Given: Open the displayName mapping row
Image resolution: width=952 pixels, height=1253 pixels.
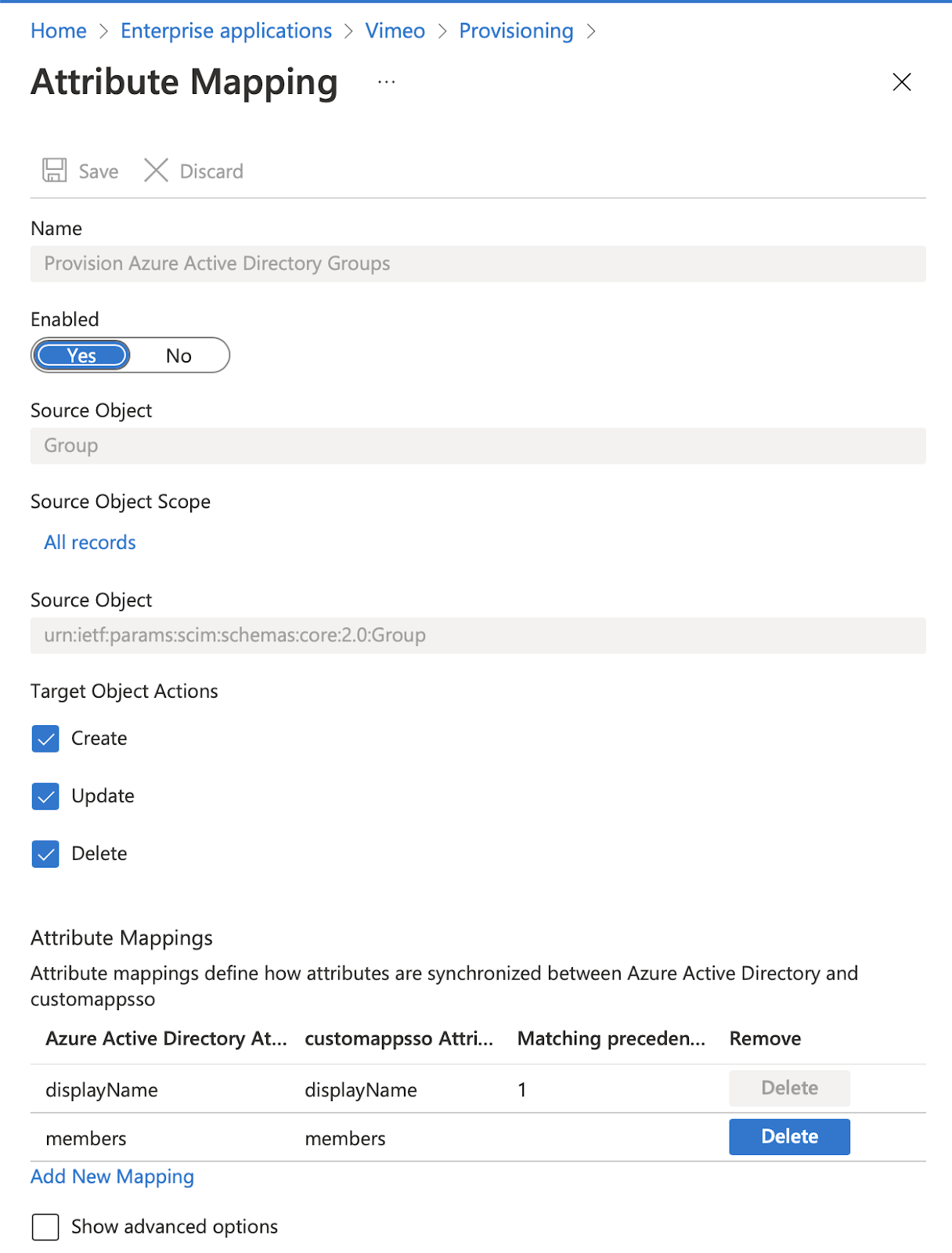Looking at the screenshot, I should tap(102, 1089).
